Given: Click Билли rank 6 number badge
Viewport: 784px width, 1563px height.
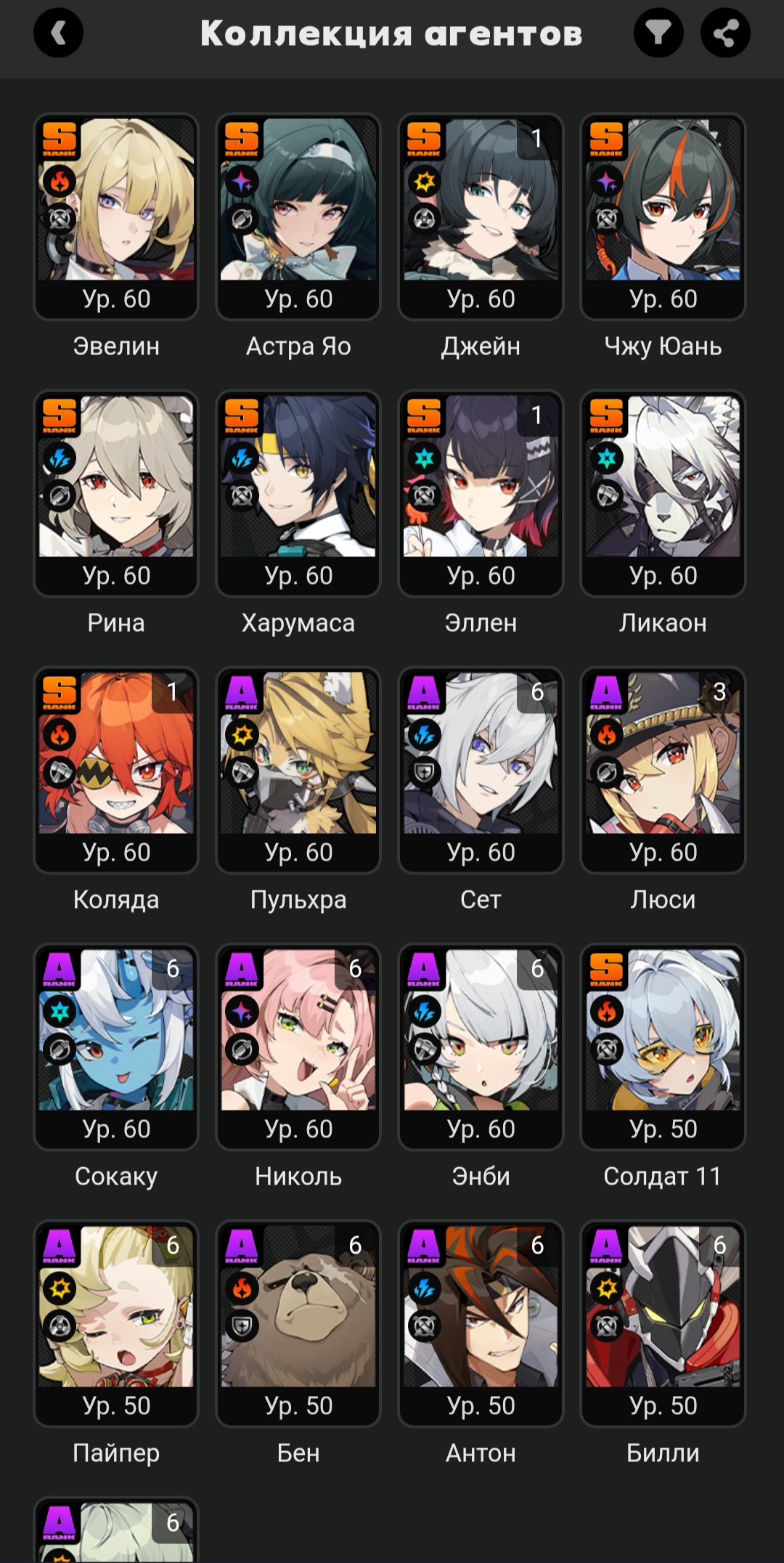Looking at the screenshot, I should (x=719, y=1245).
